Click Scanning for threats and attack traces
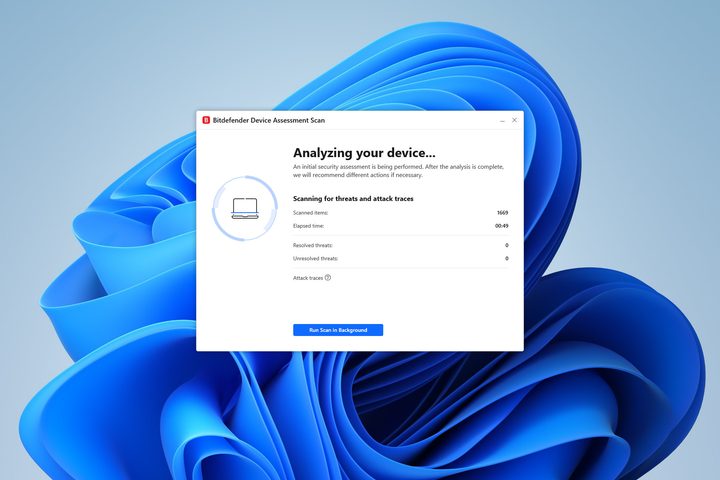 [x=353, y=198]
